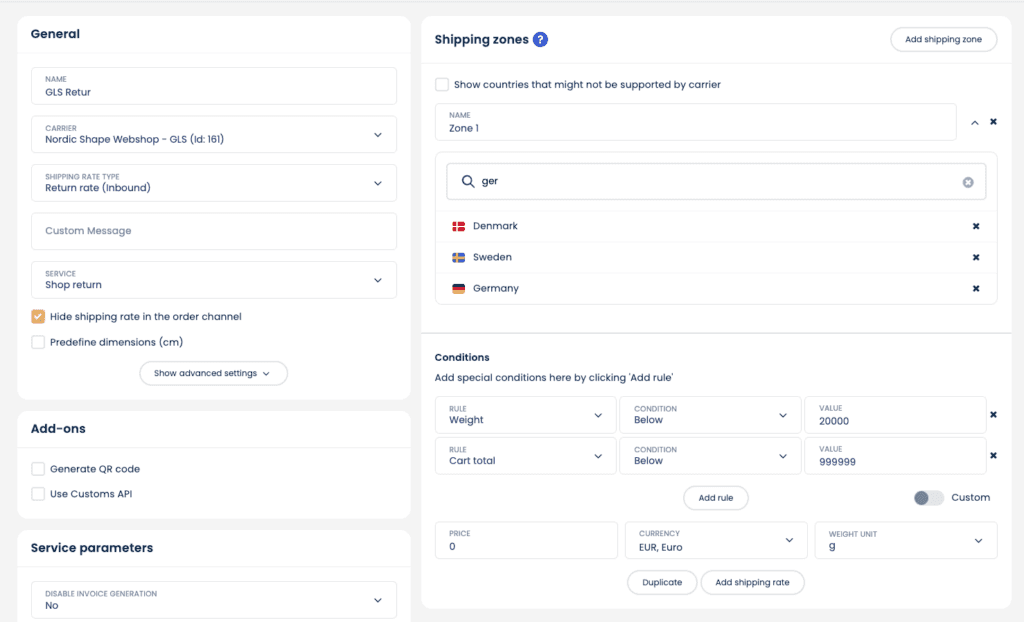1024x622 pixels.
Task: Remove Germany from the zone list
Action: point(976,289)
